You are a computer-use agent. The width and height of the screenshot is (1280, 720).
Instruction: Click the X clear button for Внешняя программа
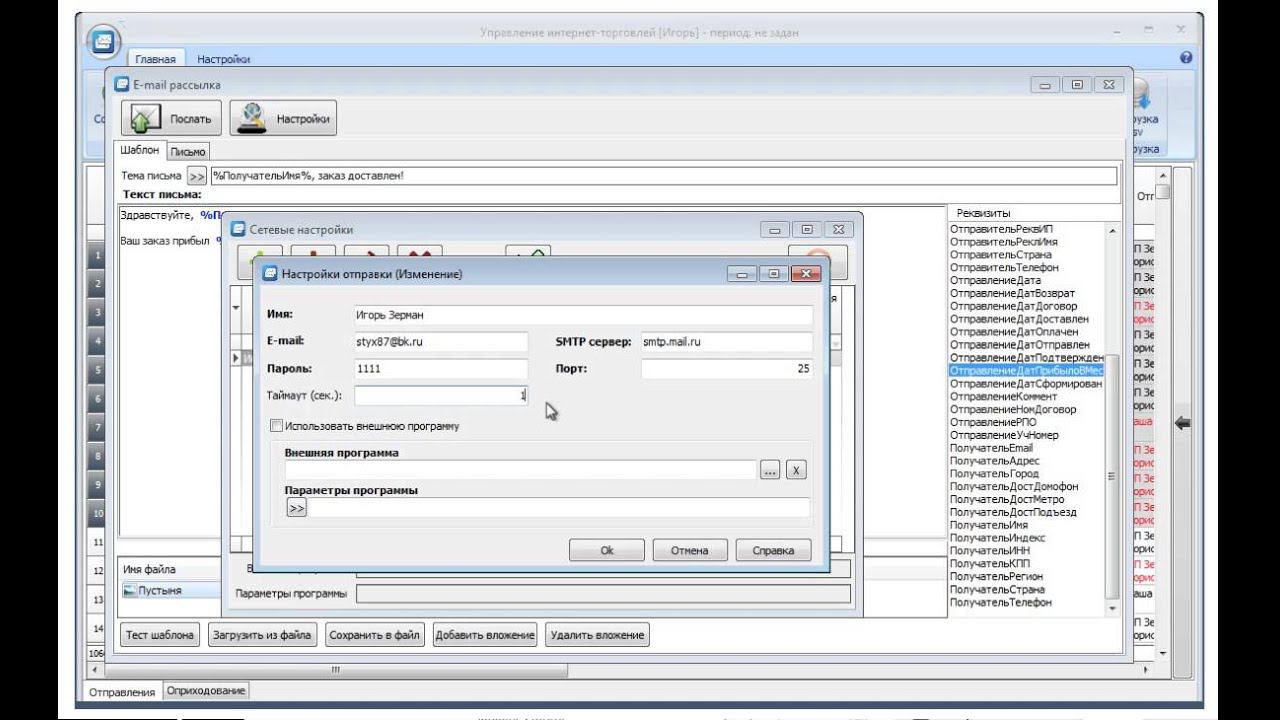(795, 470)
